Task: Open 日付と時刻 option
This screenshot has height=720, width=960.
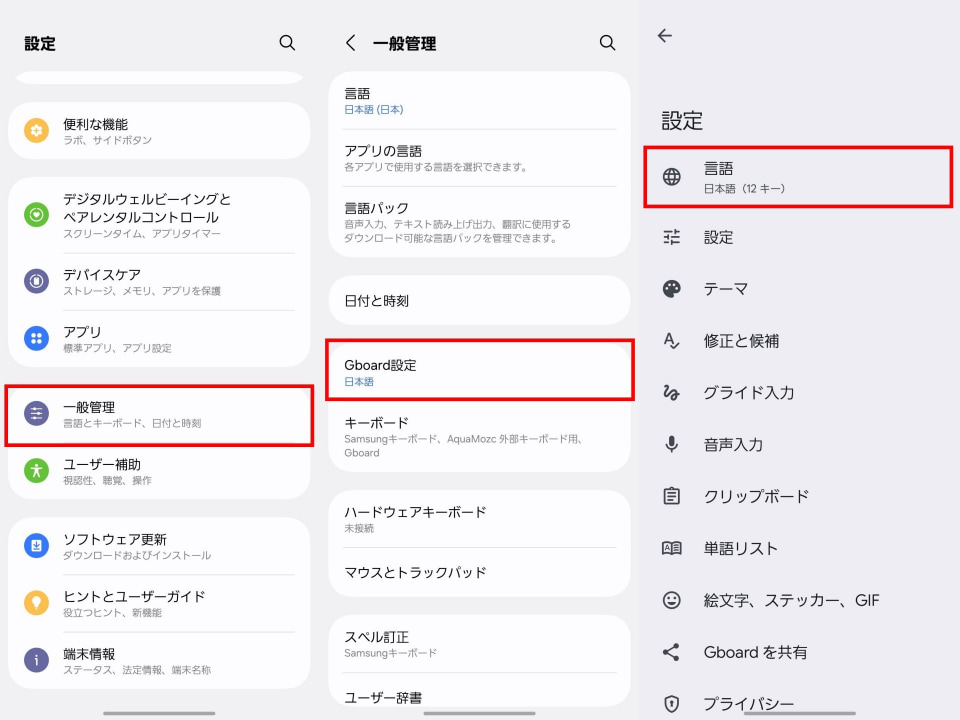Action: 479,301
